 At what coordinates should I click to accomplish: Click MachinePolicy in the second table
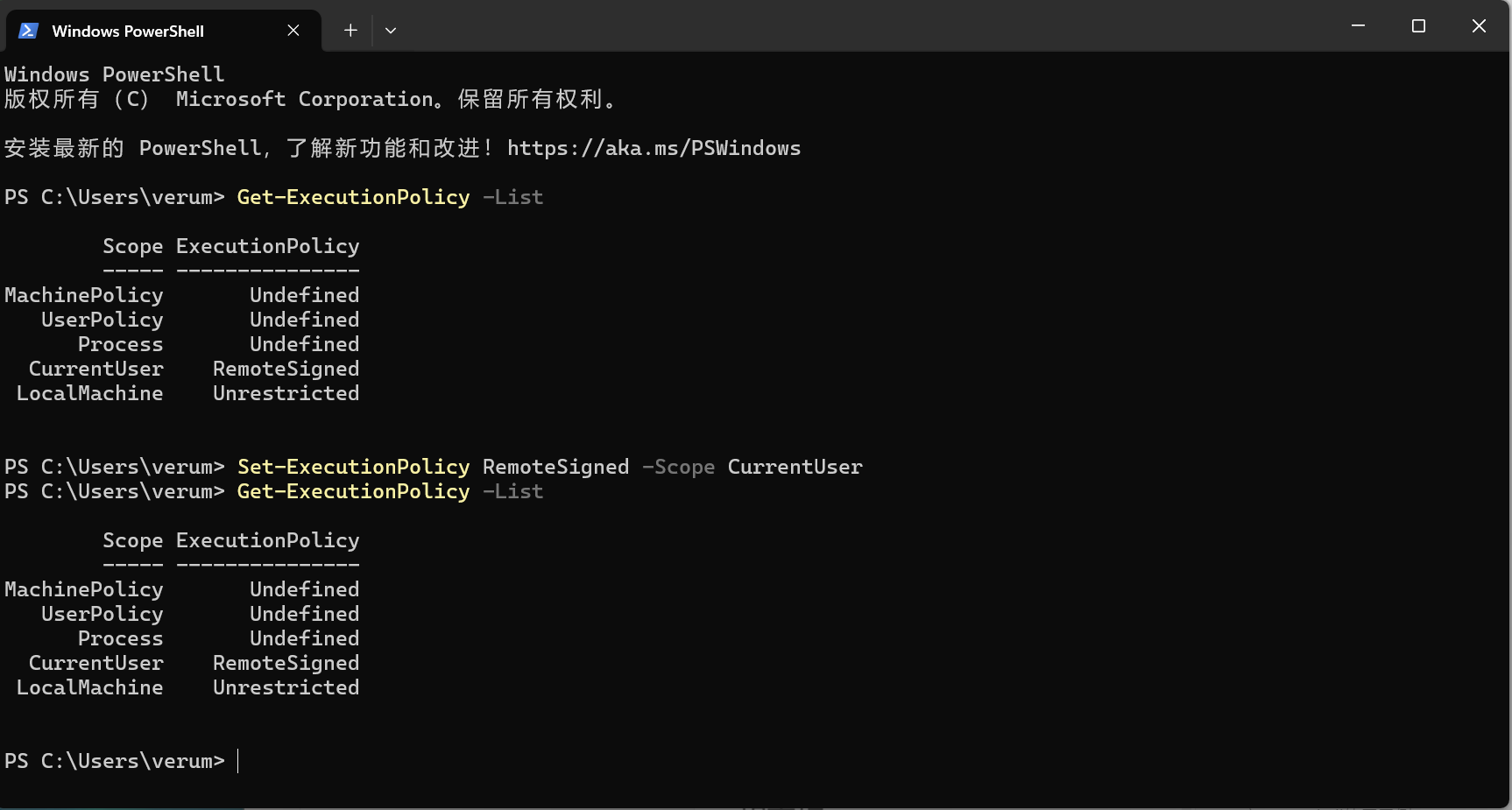tap(84, 589)
